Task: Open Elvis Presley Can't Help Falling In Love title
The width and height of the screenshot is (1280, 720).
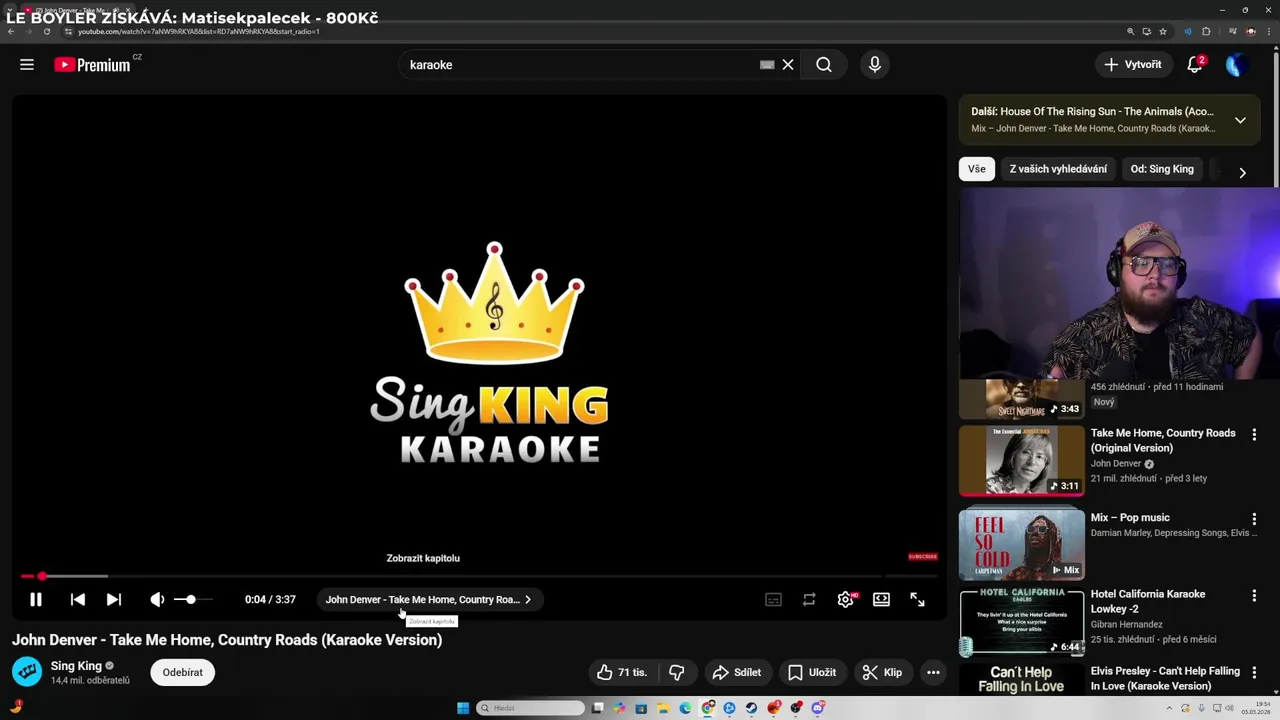Action: pos(1165,678)
